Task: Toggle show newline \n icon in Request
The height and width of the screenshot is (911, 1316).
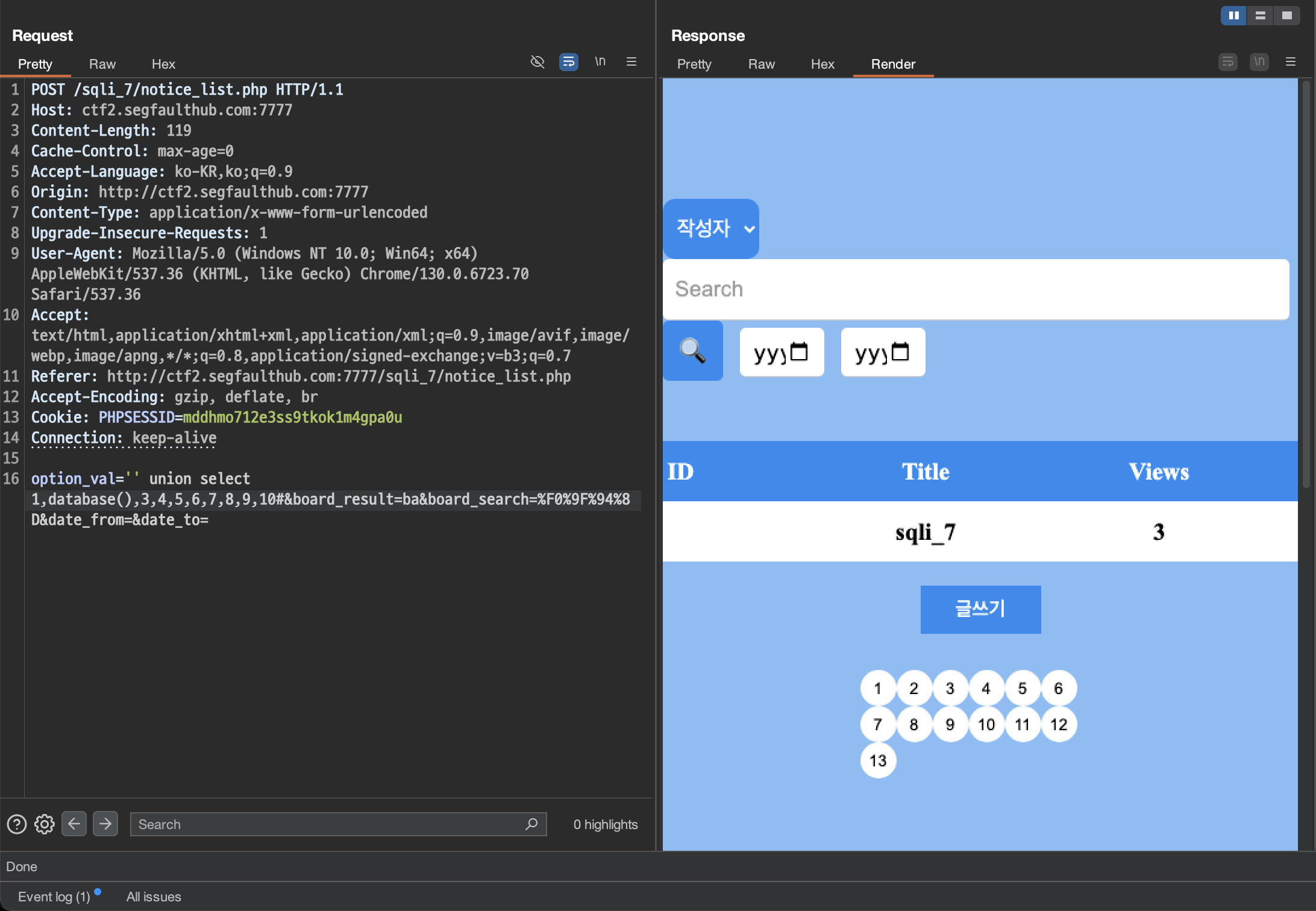Action: (600, 61)
